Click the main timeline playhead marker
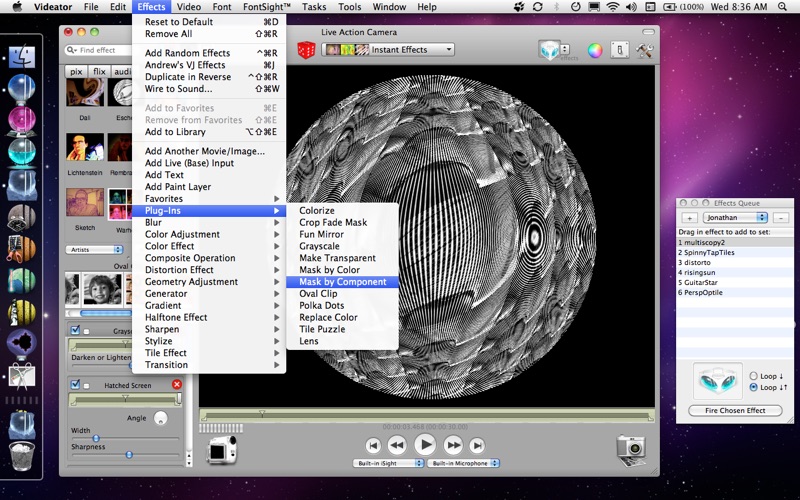The height and width of the screenshot is (500, 800). (262, 413)
